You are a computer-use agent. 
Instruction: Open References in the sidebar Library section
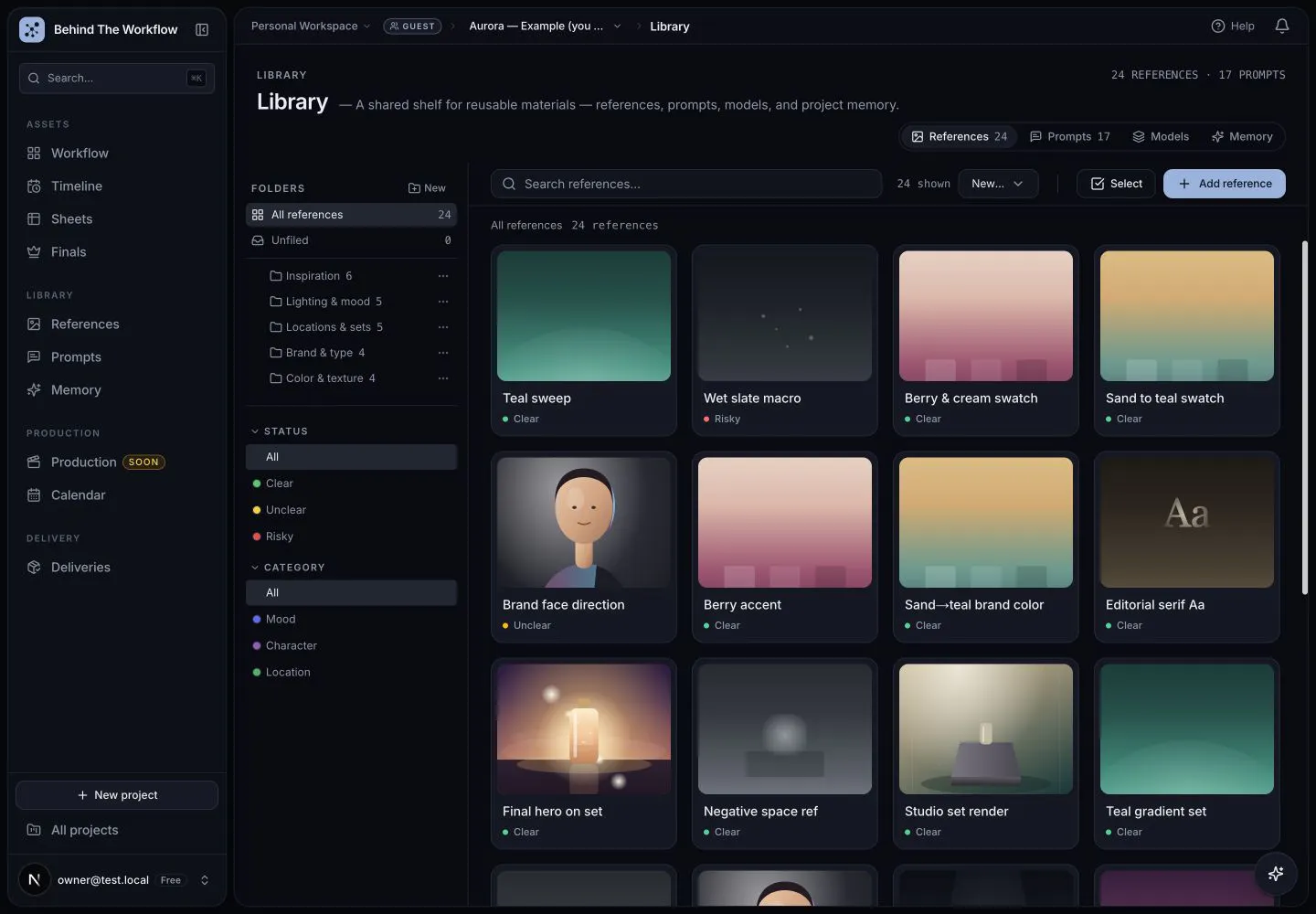tap(117, 324)
